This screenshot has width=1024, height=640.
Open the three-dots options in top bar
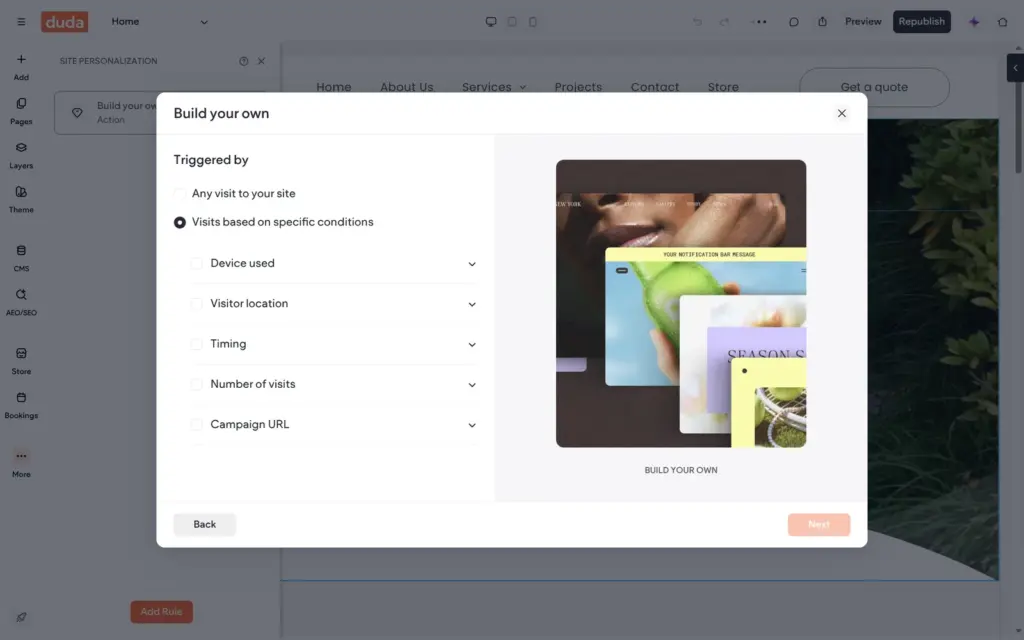[x=759, y=22]
